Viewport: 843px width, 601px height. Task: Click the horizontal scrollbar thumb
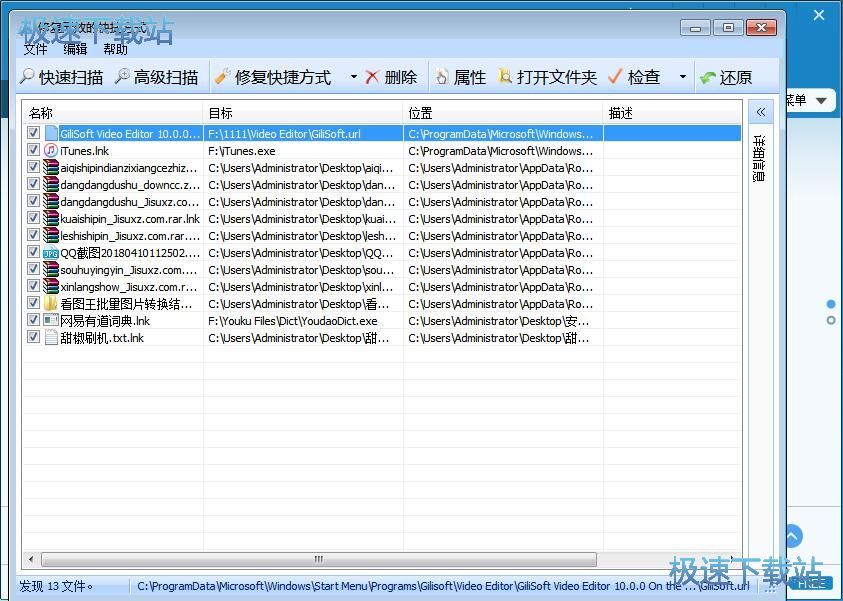pos(319,560)
